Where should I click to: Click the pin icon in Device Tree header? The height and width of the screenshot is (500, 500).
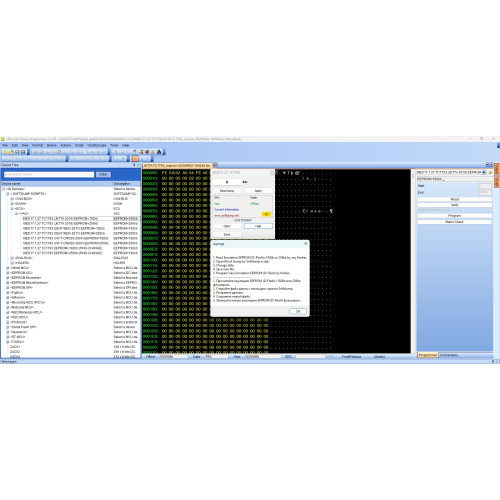coord(134,165)
